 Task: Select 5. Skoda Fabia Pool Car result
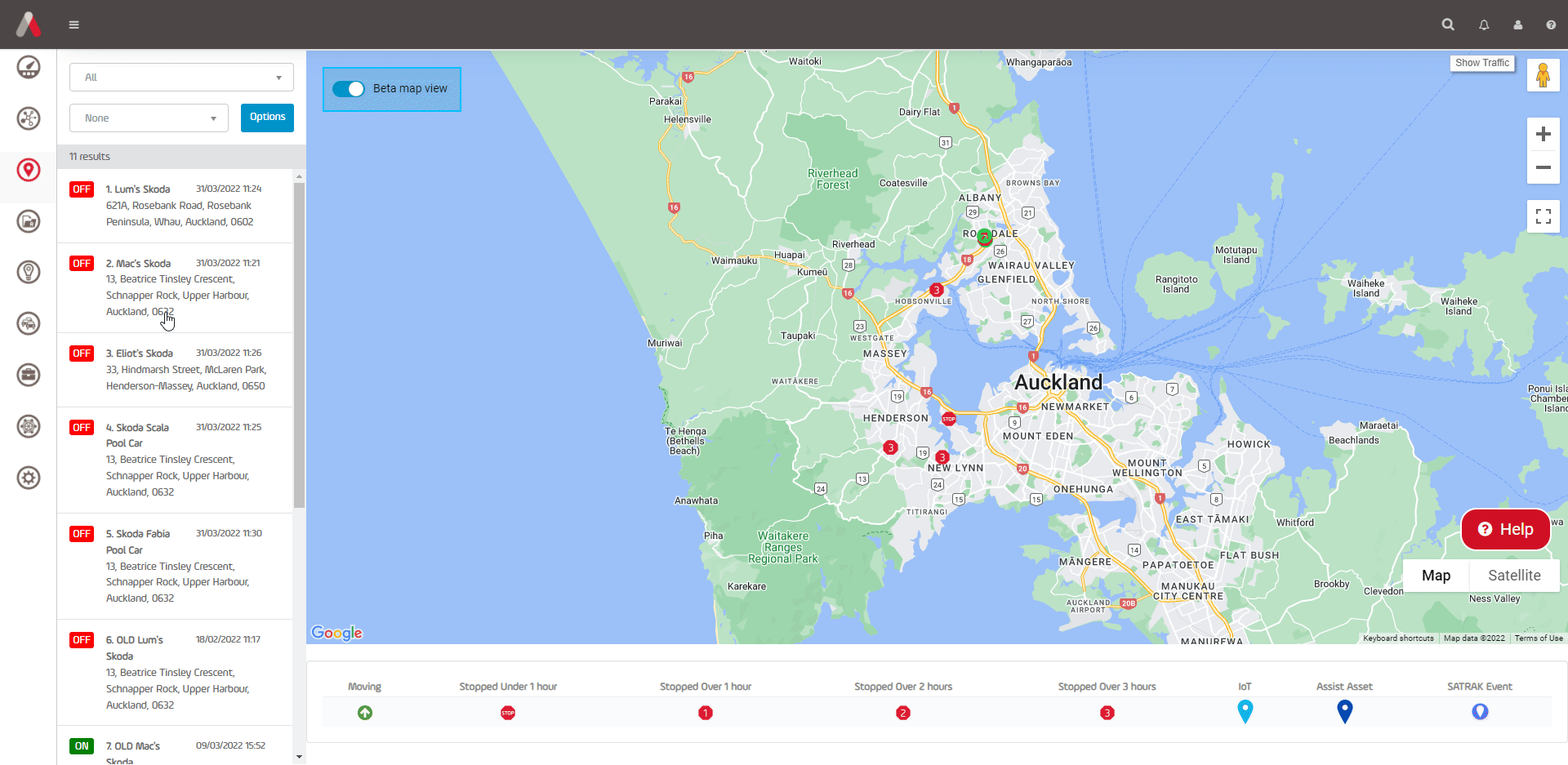coord(175,566)
